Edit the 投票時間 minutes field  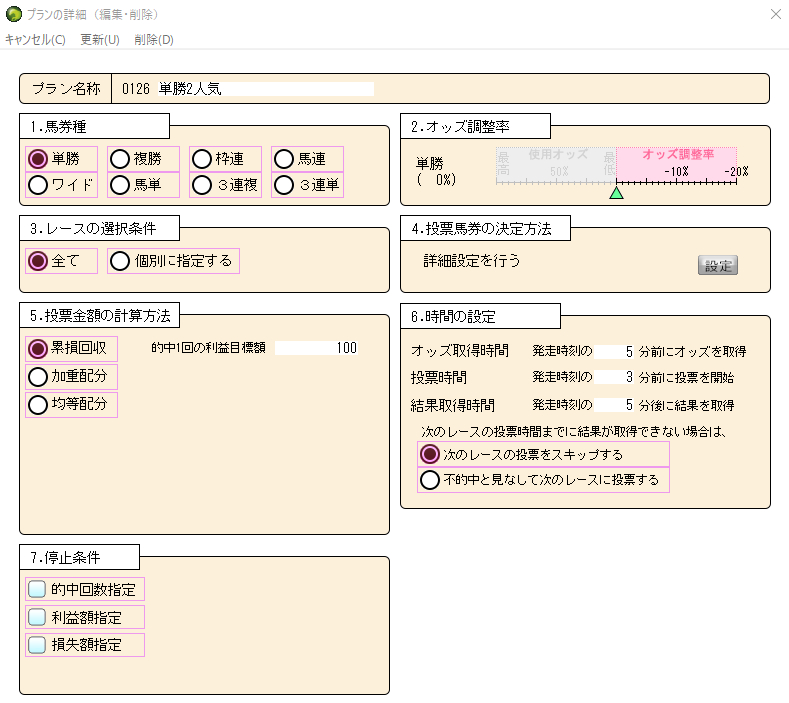(x=614, y=377)
